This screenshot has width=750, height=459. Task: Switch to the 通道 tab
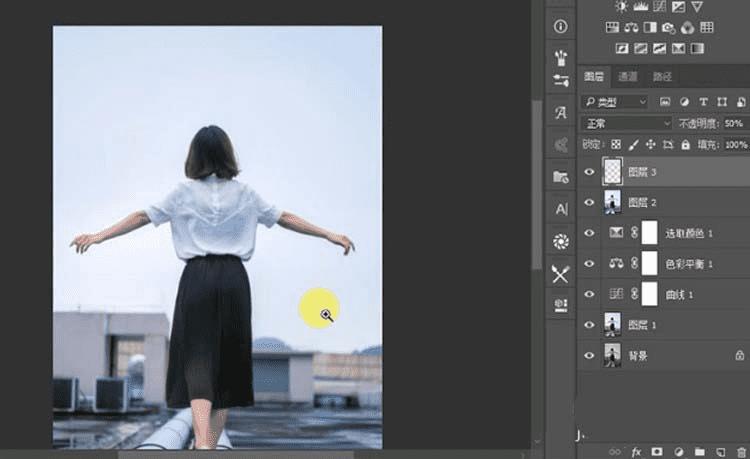click(627, 76)
